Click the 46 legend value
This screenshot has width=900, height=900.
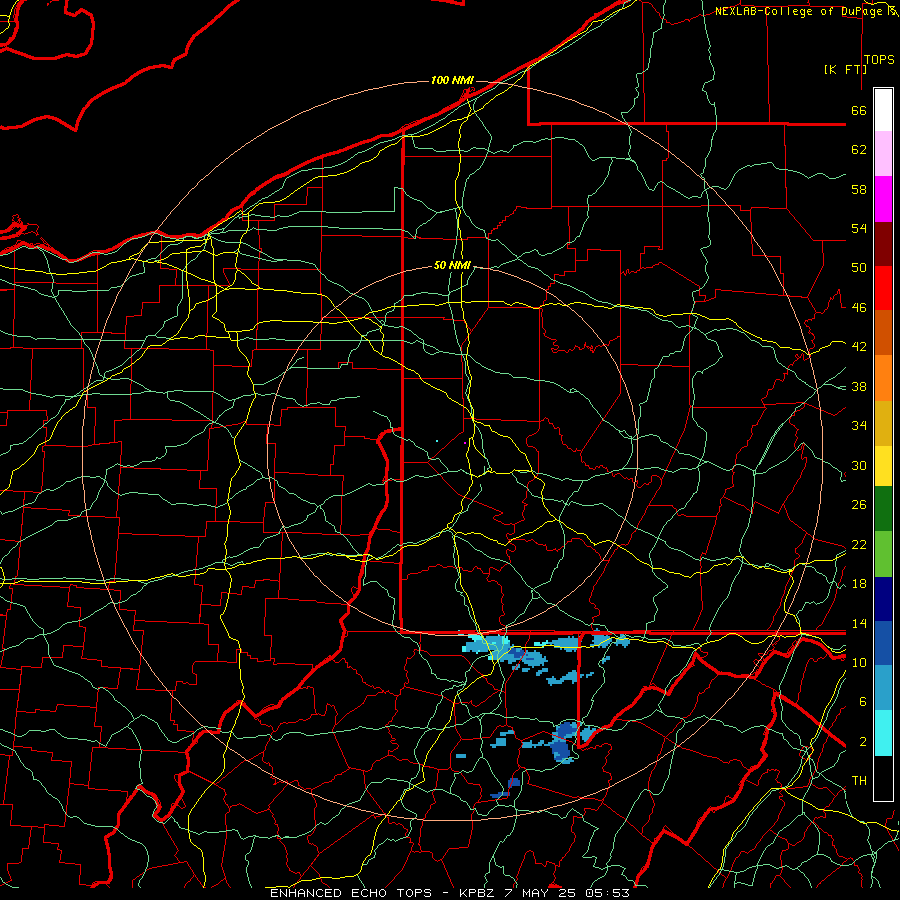click(859, 308)
